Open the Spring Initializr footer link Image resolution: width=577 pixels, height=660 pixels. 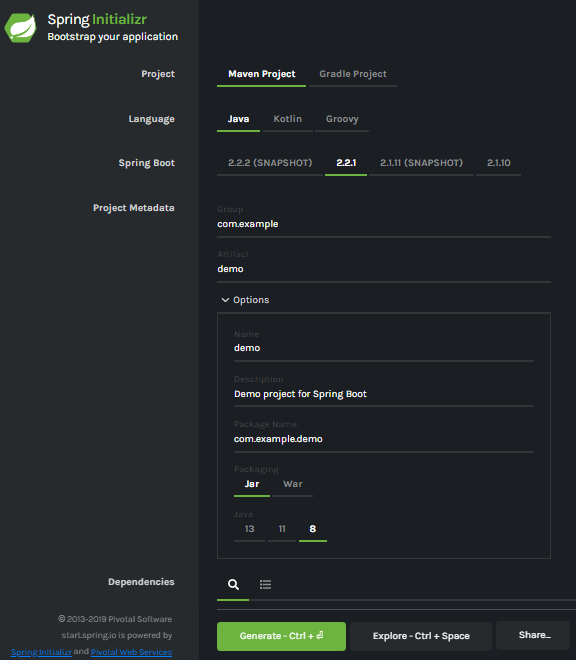coord(41,652)
